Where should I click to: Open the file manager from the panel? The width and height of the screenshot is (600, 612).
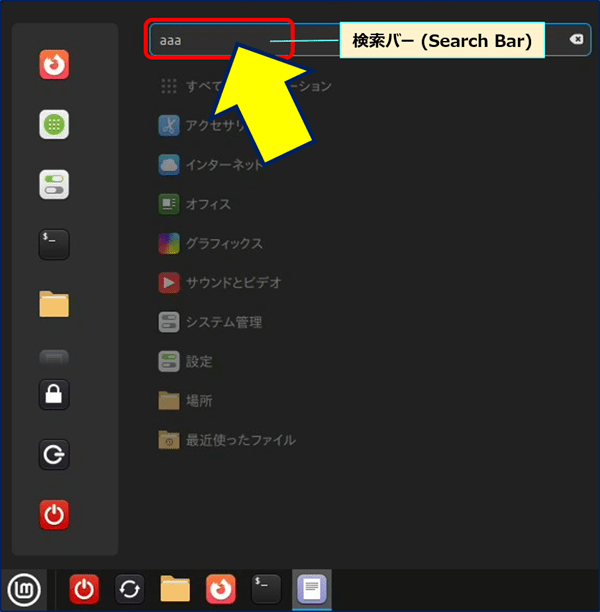175,588
